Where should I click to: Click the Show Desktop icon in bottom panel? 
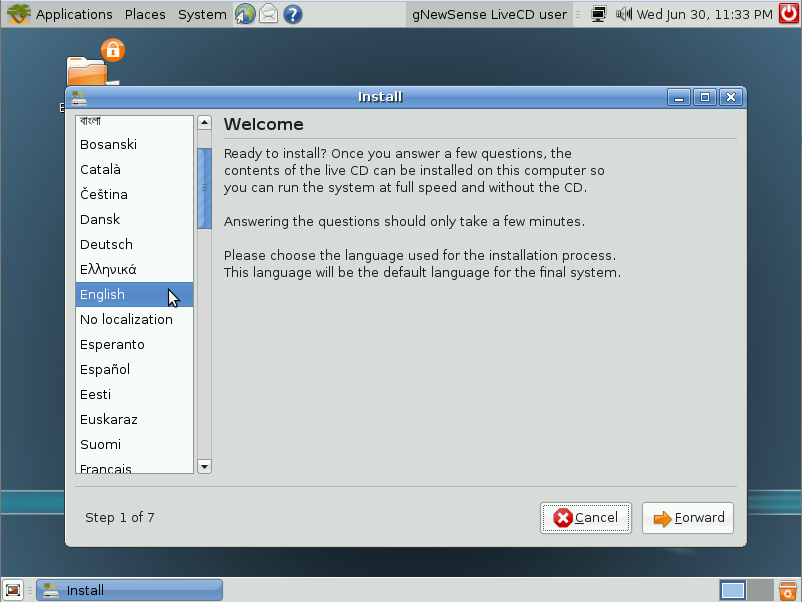(13, 590)
